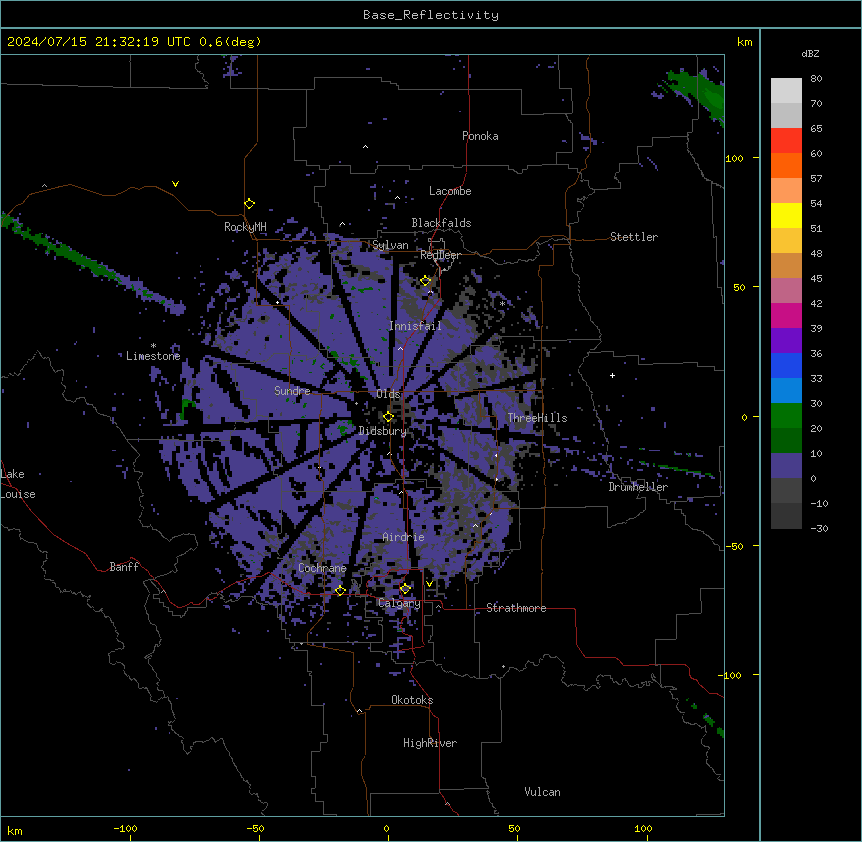Click the HighRiver label

430,743
